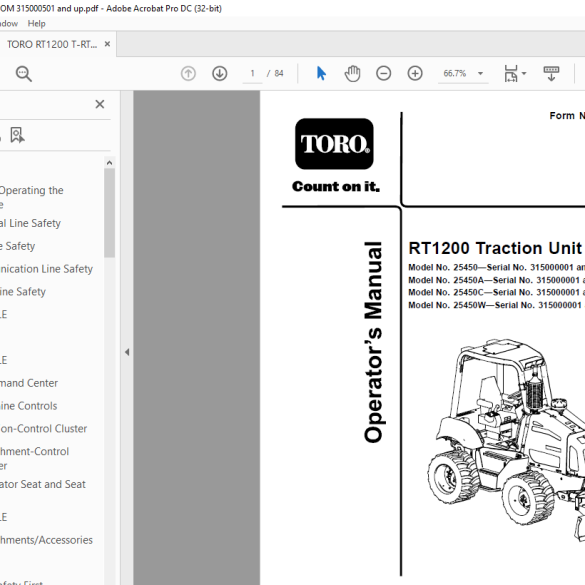
Task: Click 'Model No. 25450A' line
Action: (x=497, y=280)
